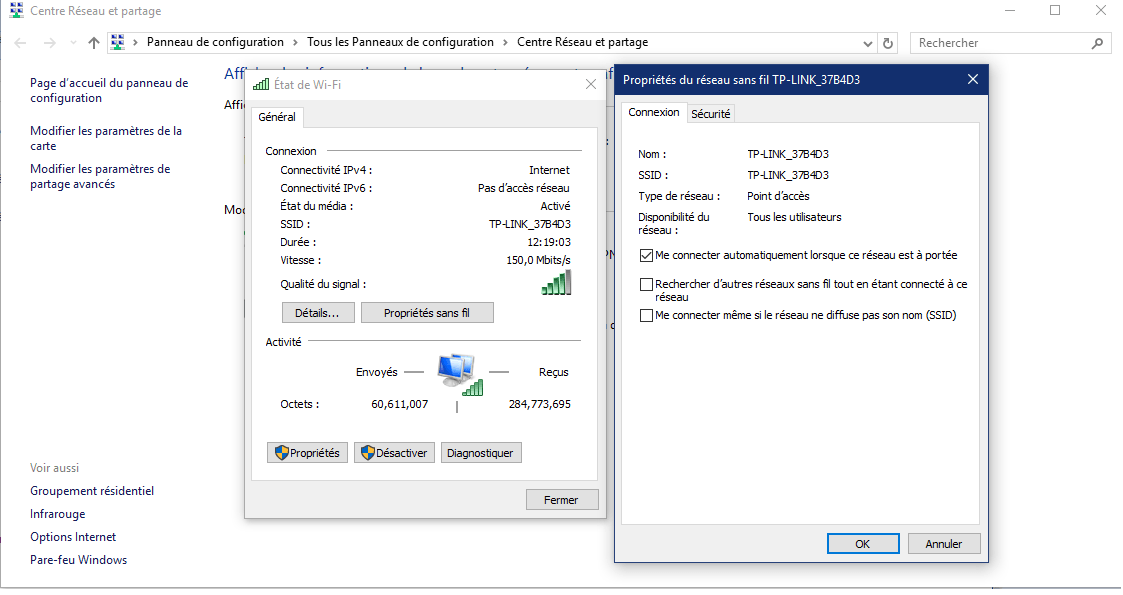Expand chevron after 'Tous les Panneaux de configuration'
The image size is (1123, 595).
pos(505,43)
